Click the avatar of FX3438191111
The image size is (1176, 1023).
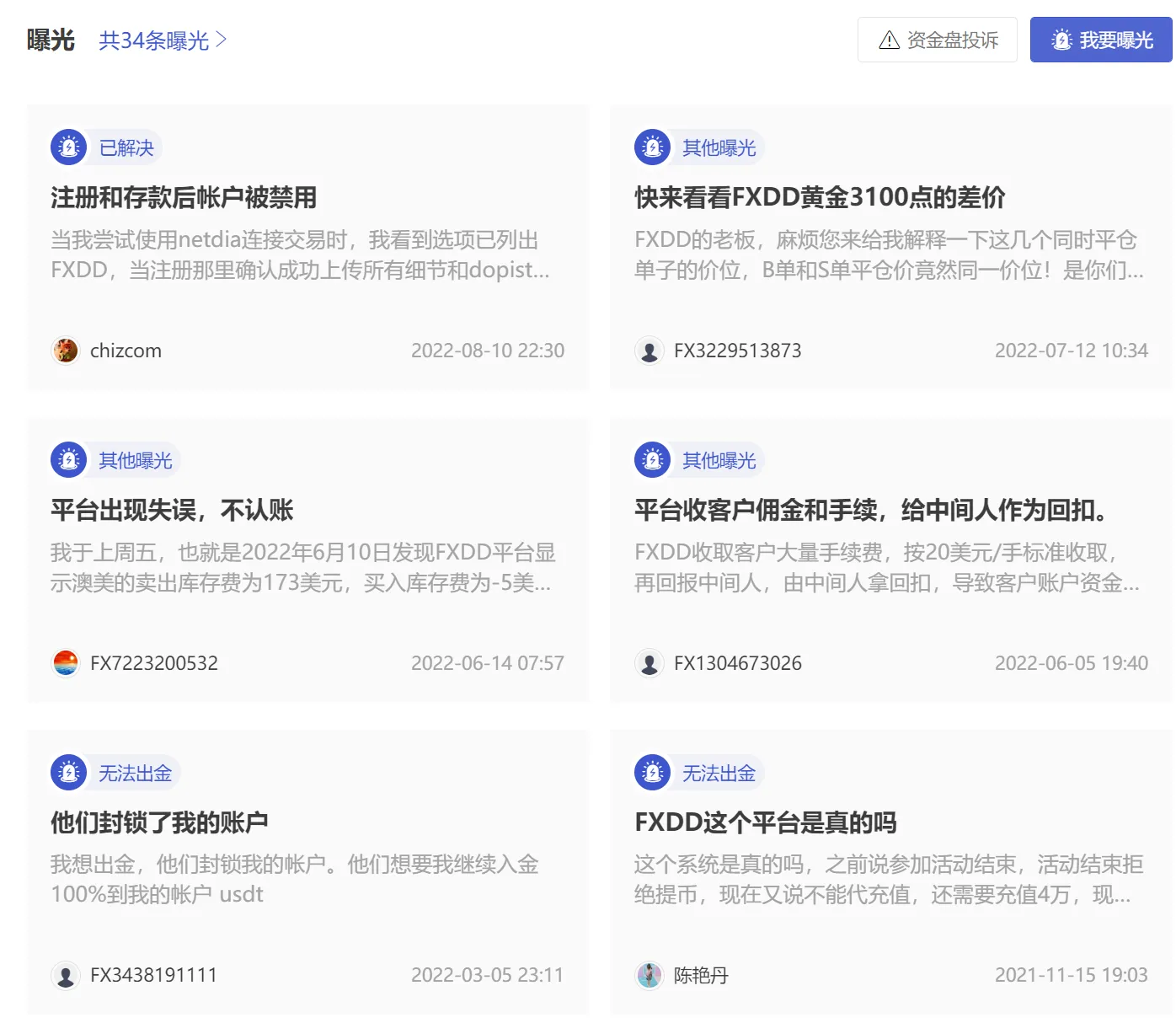pyautogui.click(x=66, y=975)
